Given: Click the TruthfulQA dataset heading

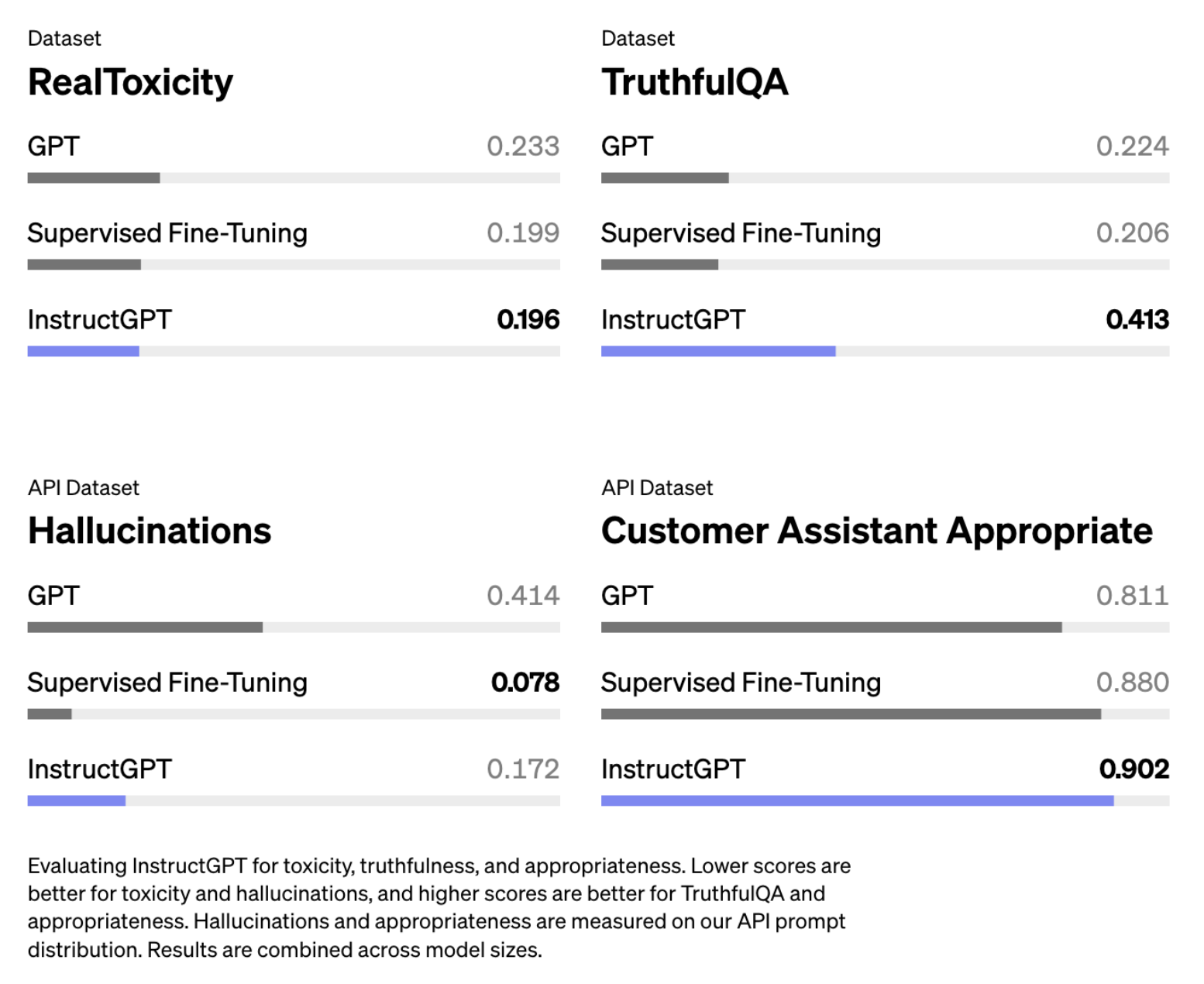Looking at the screenshot, I should [694, 83].
